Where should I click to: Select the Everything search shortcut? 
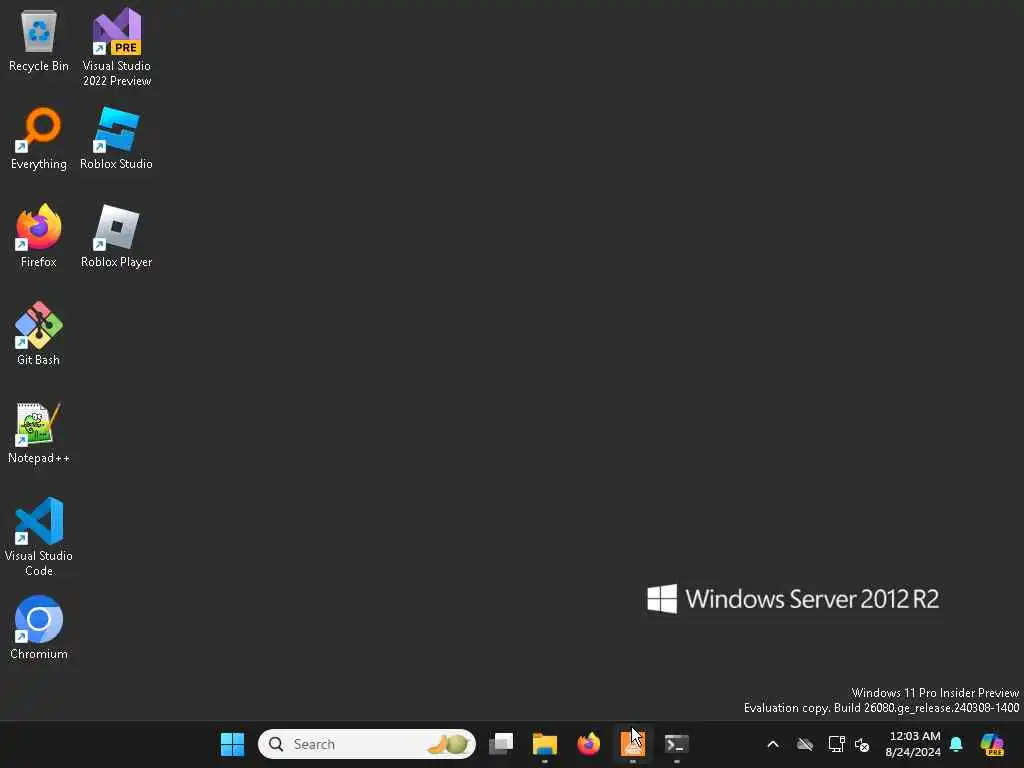coord(39,138)
